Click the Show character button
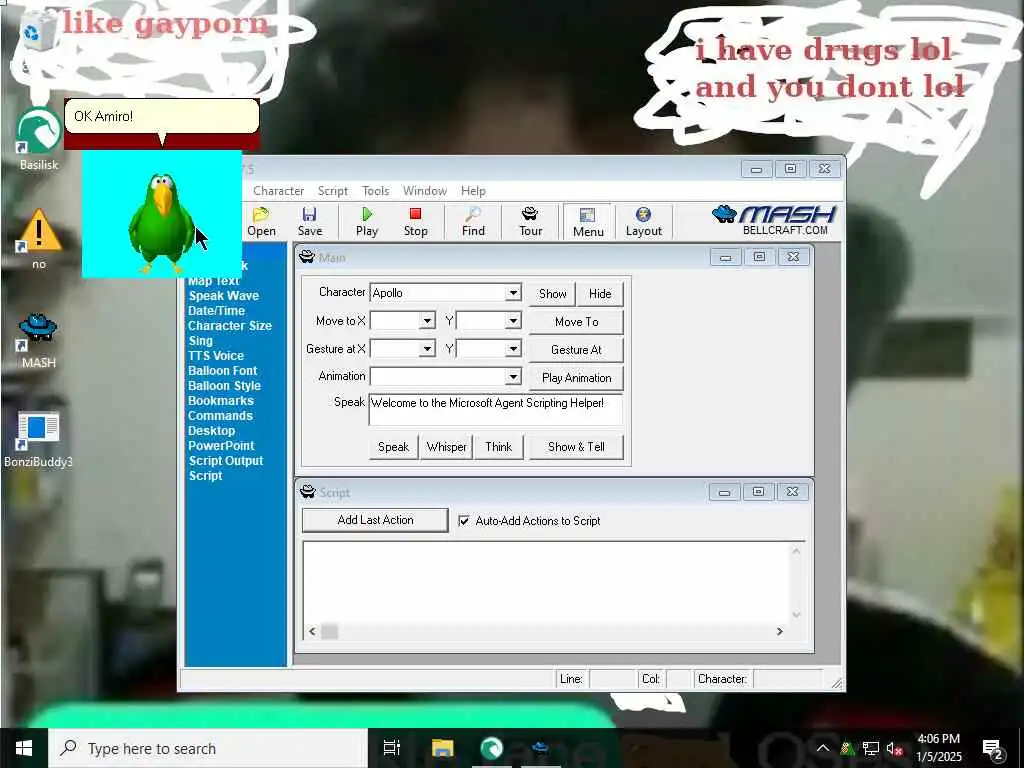The image size is (1024, 768). [x=552, y=294]
